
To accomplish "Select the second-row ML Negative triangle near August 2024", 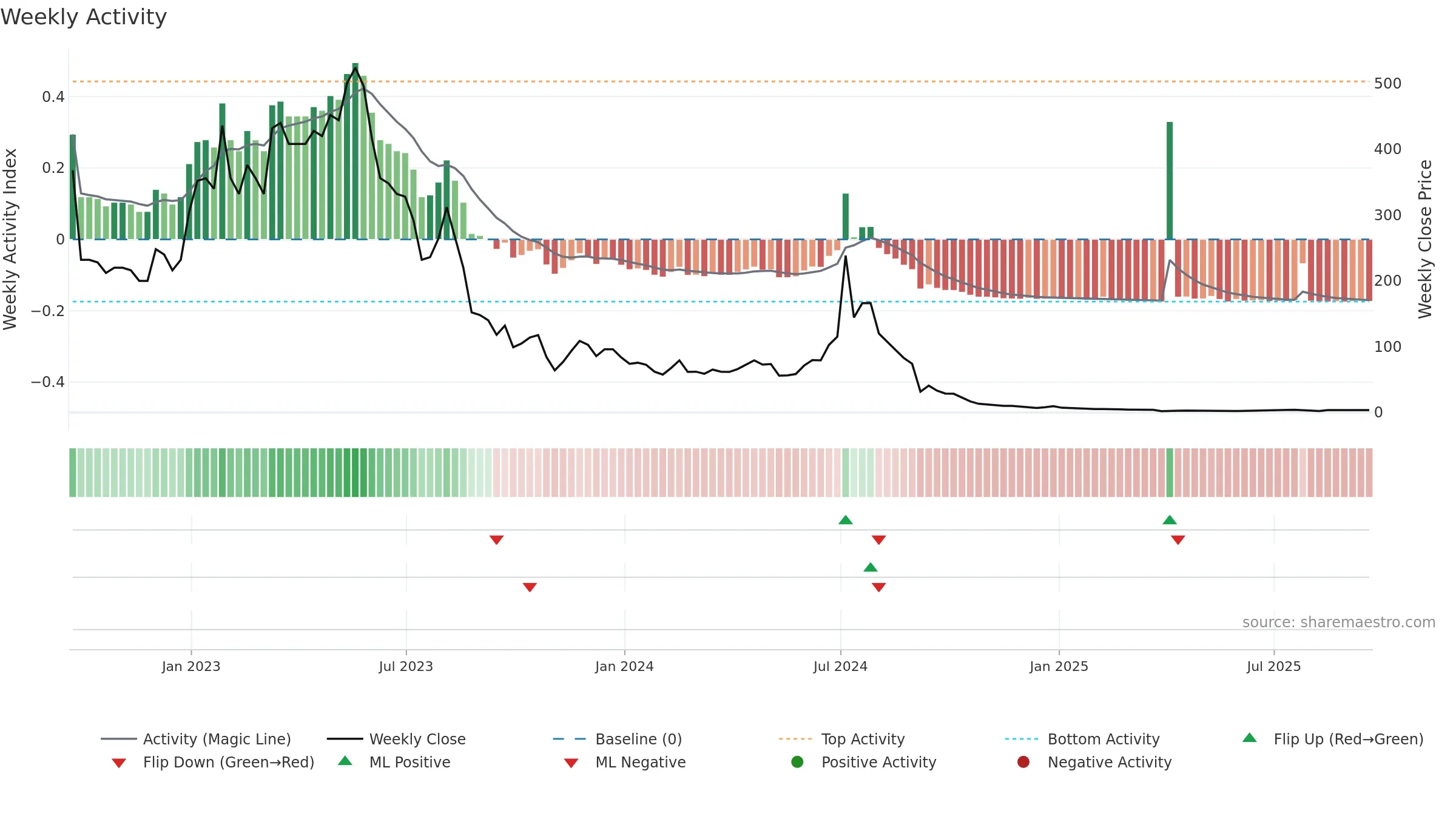I will tap(878, 587).
